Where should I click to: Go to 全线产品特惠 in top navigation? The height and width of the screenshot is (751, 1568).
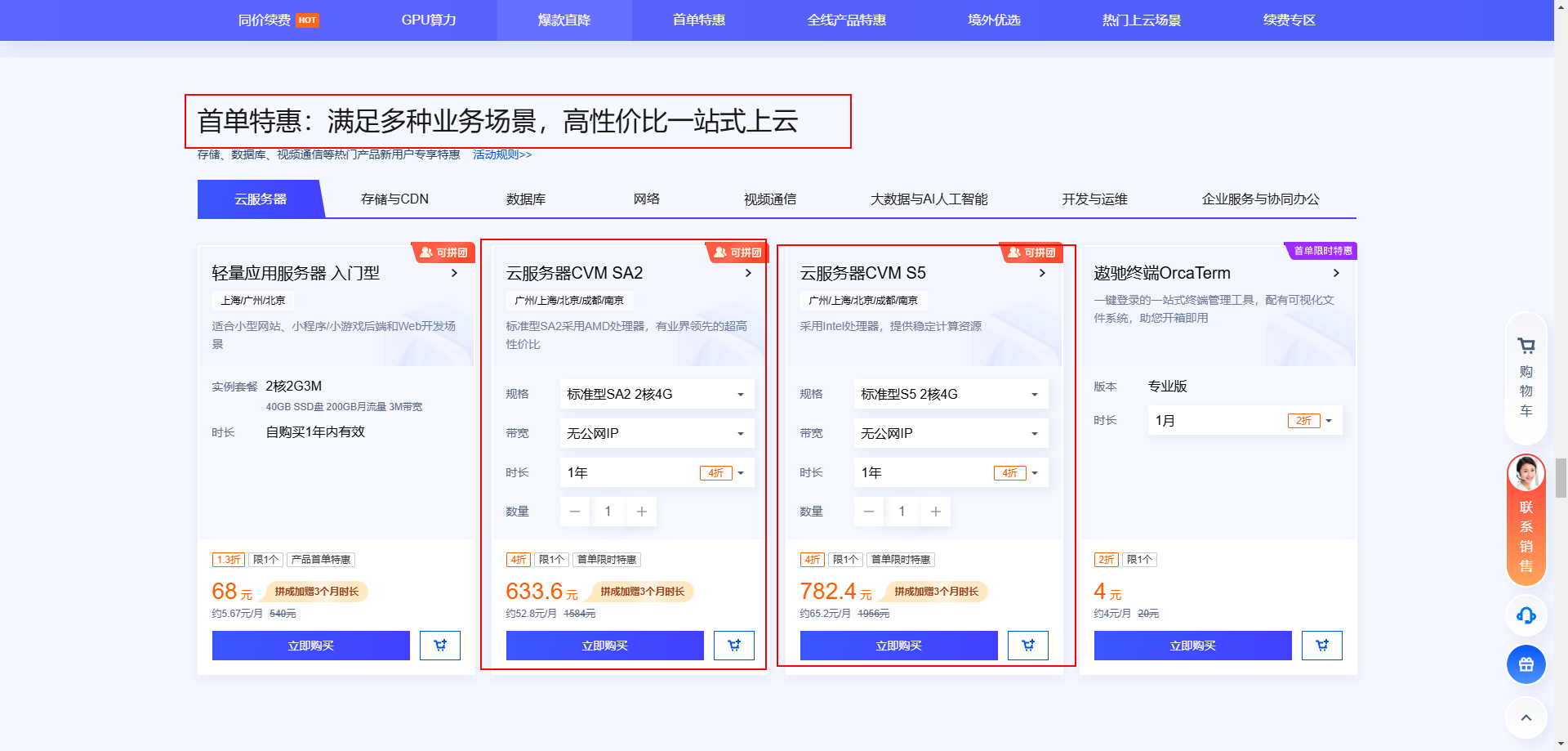[x=847, y=20]
